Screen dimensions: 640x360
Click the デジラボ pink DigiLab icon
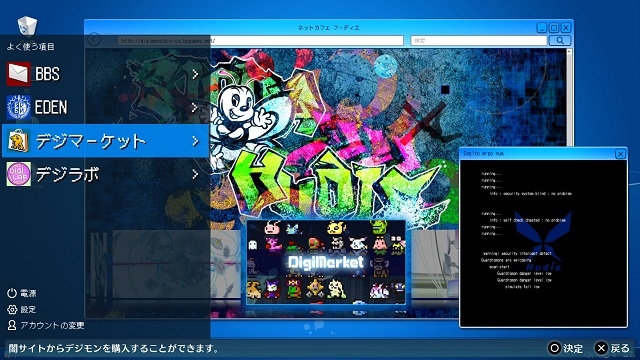pos(18,174)
